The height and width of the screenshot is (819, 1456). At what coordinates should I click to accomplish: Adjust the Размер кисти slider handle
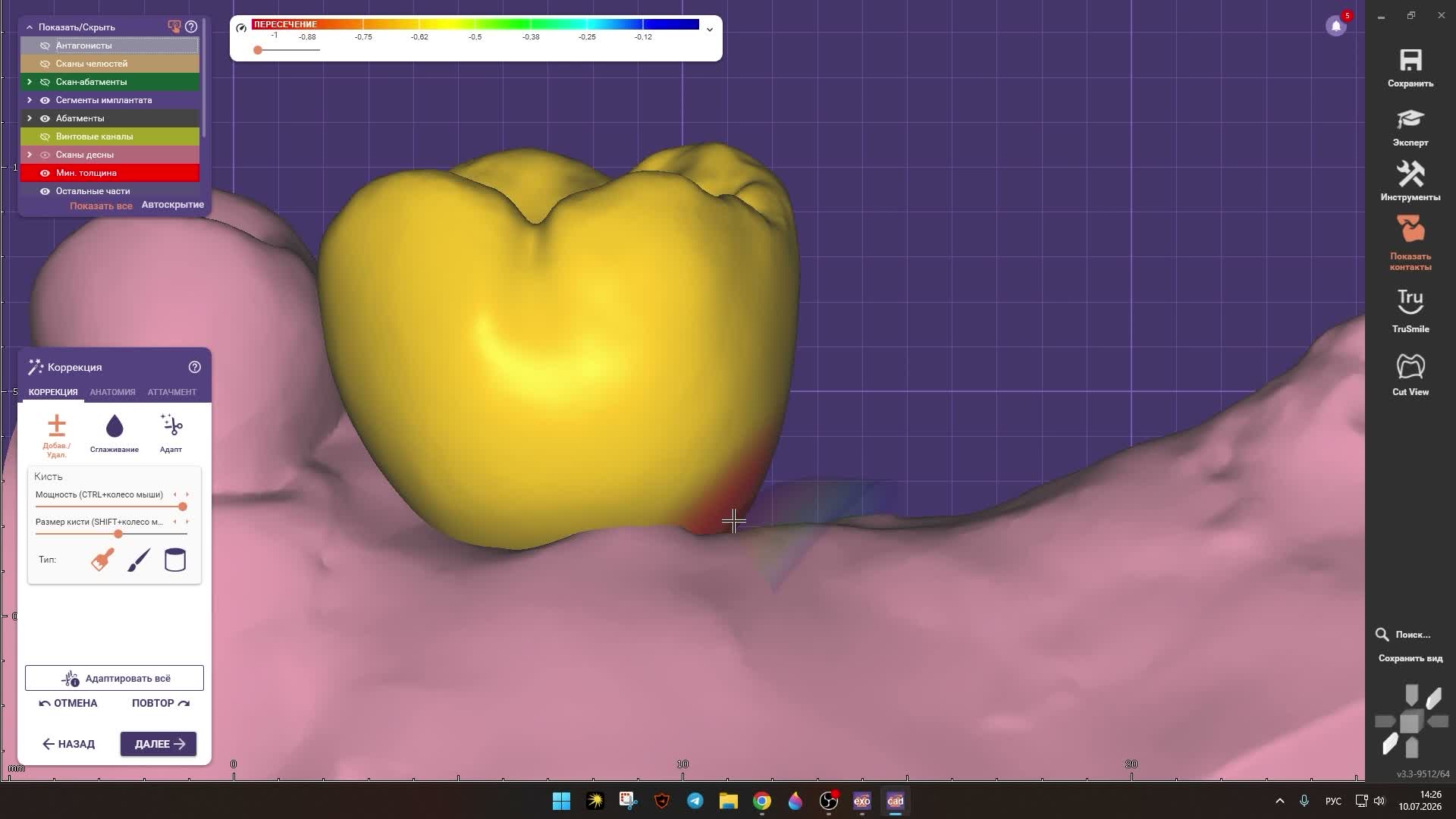point(118,534)
